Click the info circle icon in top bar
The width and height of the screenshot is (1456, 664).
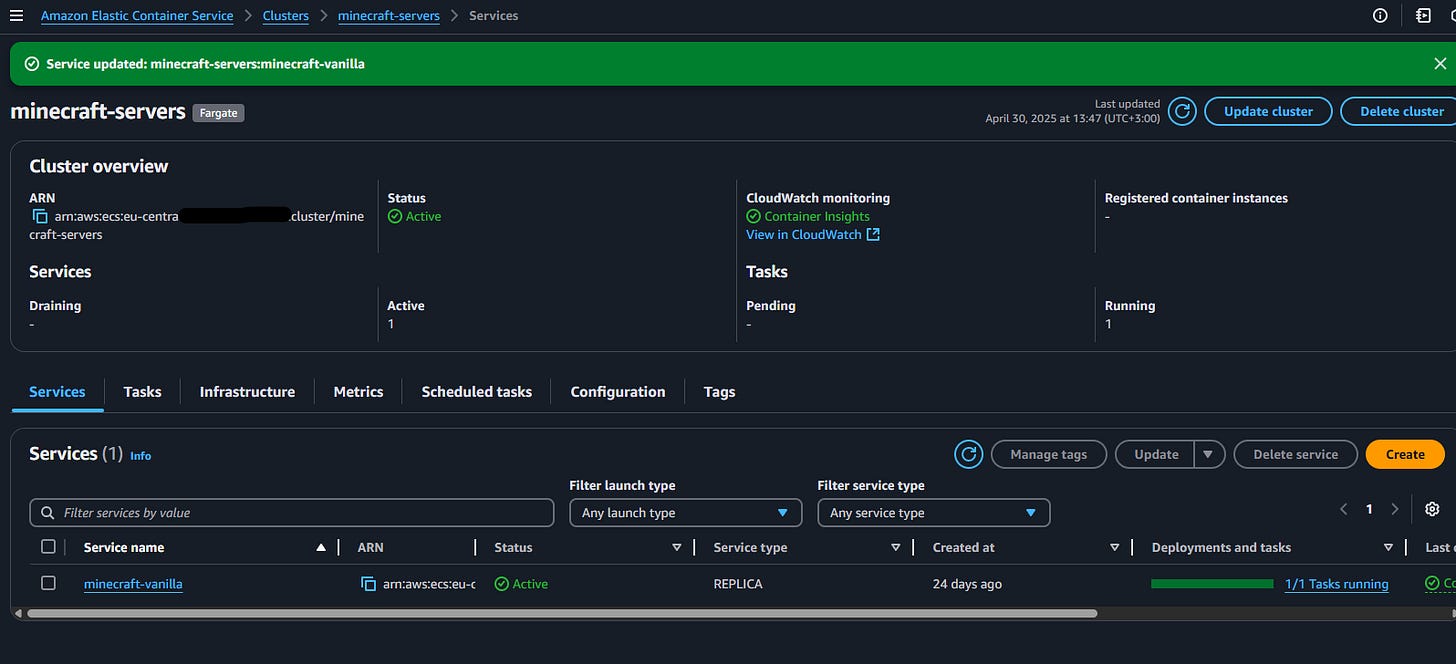(1381, 15)
